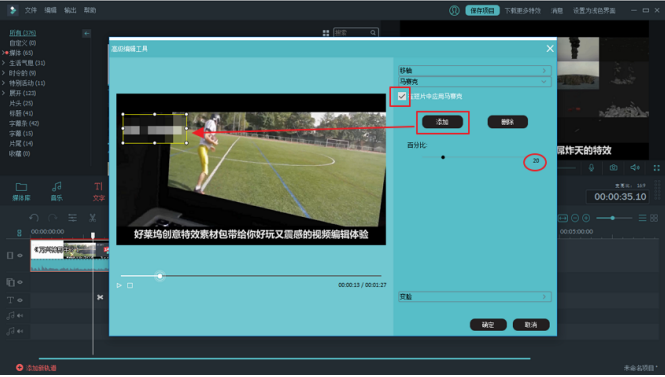The width and height of the screenshot is (665, 377).
Task: Open the 编辑 menu
Action: pos(50,10)
